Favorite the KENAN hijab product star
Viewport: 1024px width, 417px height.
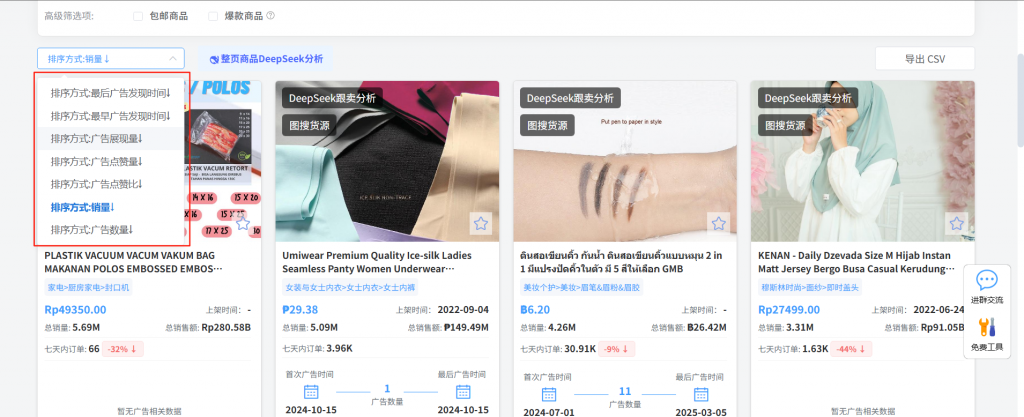click(x=956, y=224)
